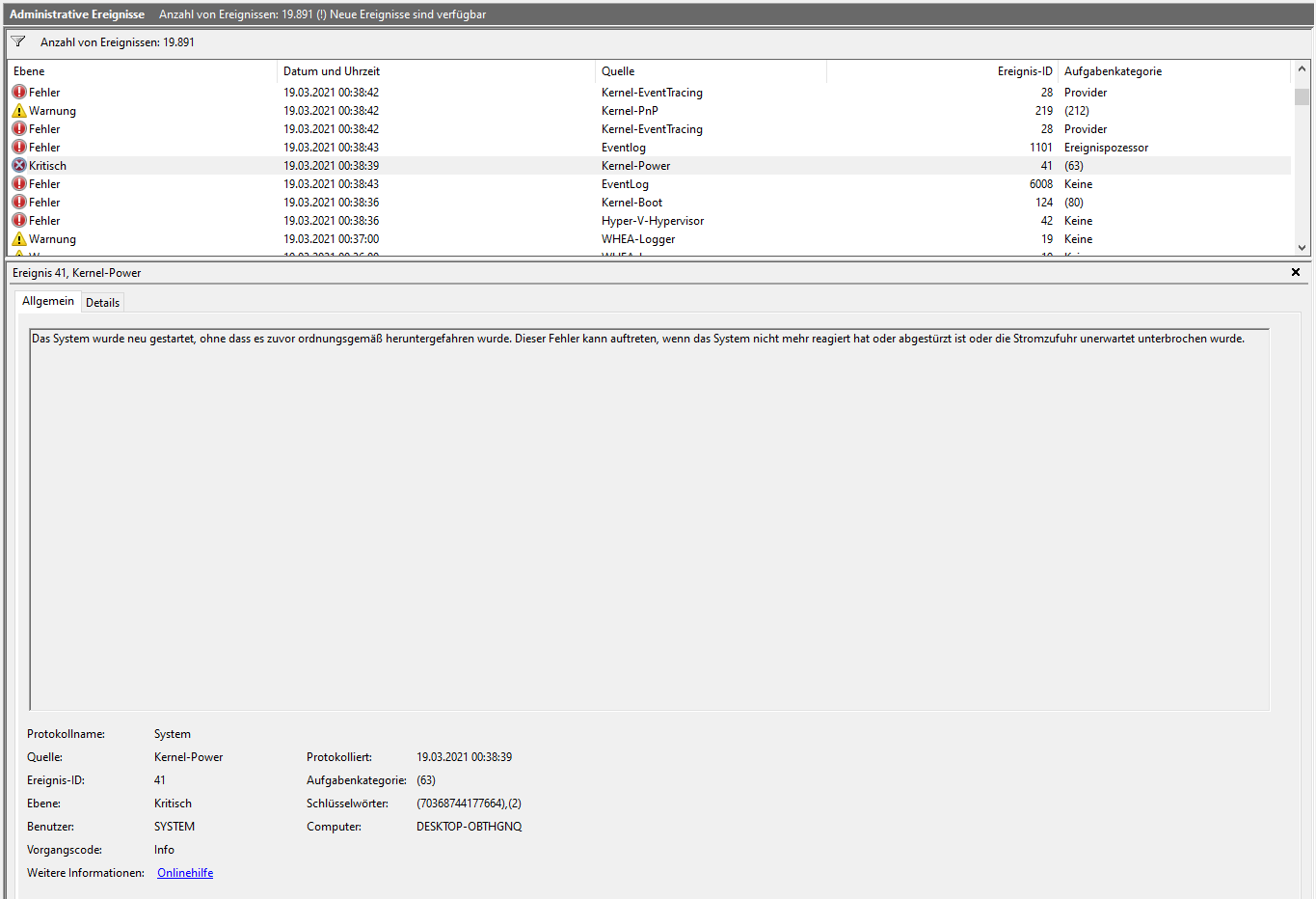Click the Benutzer value SYSTEM

coord(175,827)
